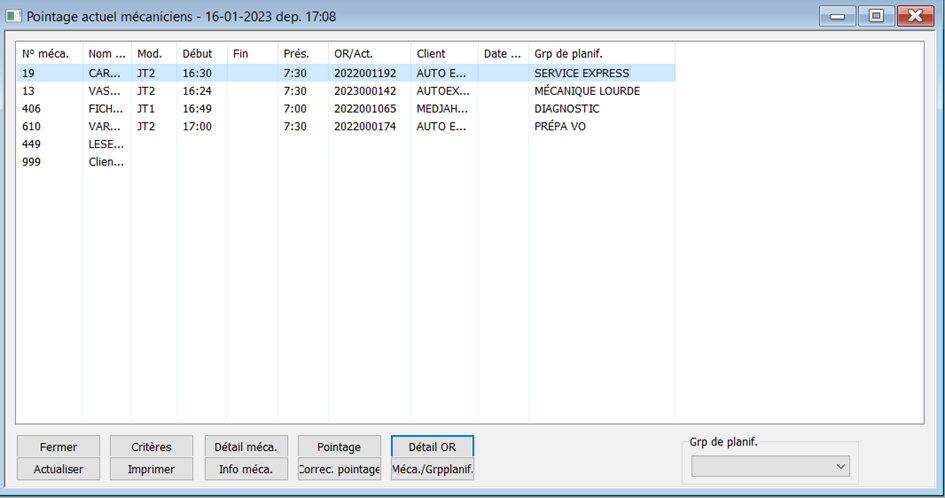
Task: Click order number 2022000174
Action: click(x=365, y=127)
